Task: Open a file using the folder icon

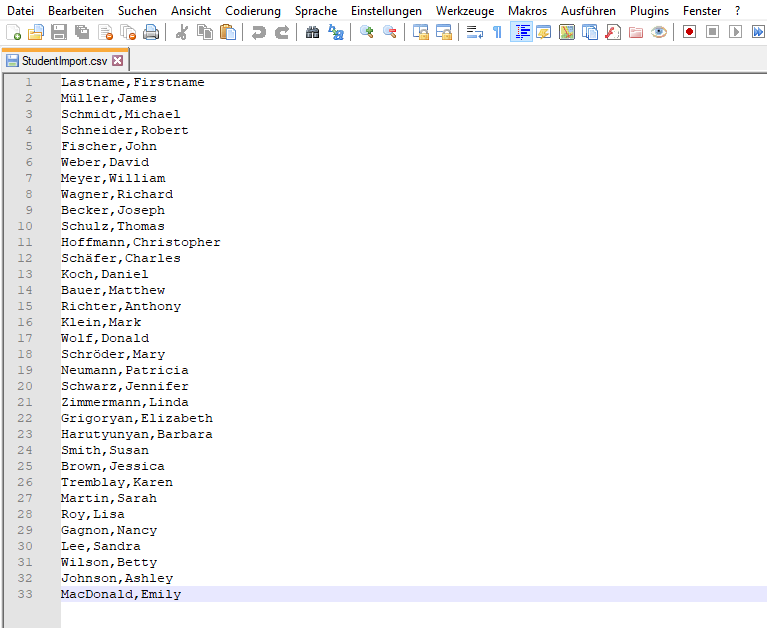Action: (36, 32)
